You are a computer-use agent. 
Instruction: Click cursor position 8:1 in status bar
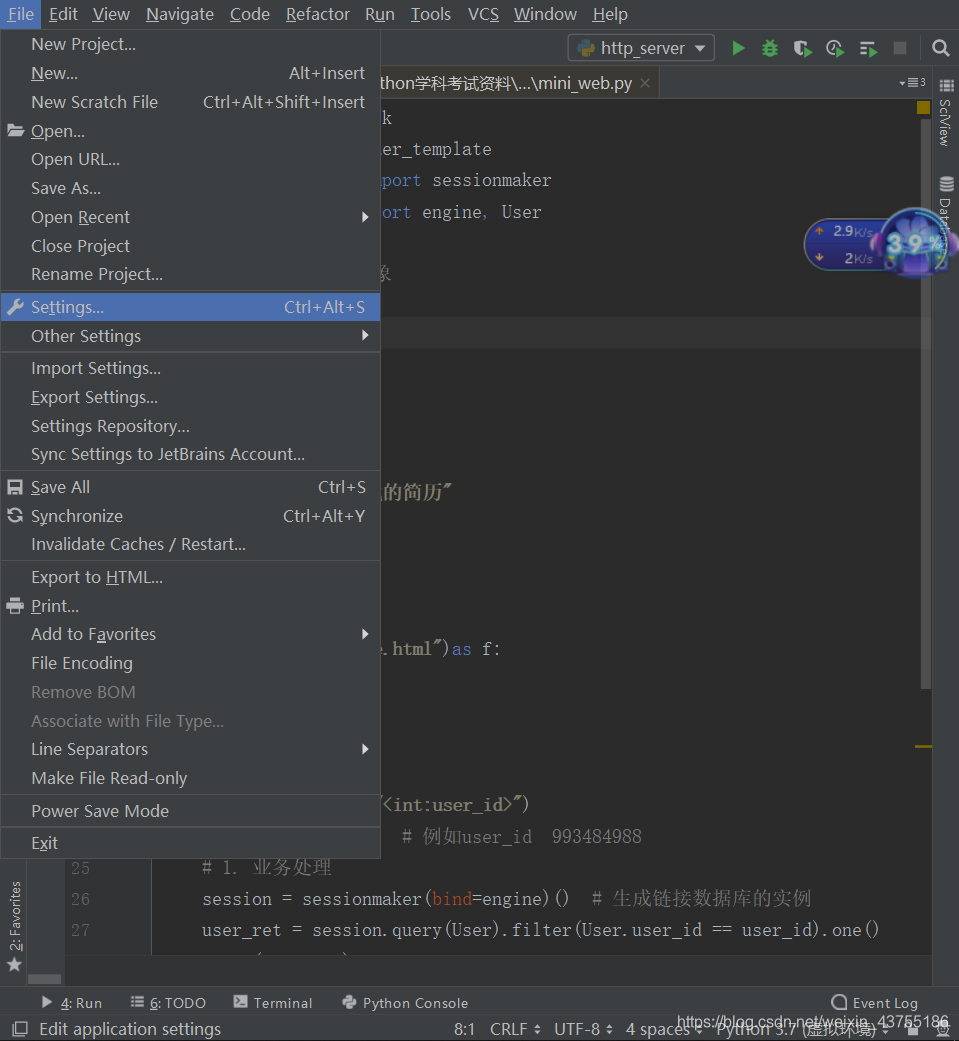(464, 1029)
